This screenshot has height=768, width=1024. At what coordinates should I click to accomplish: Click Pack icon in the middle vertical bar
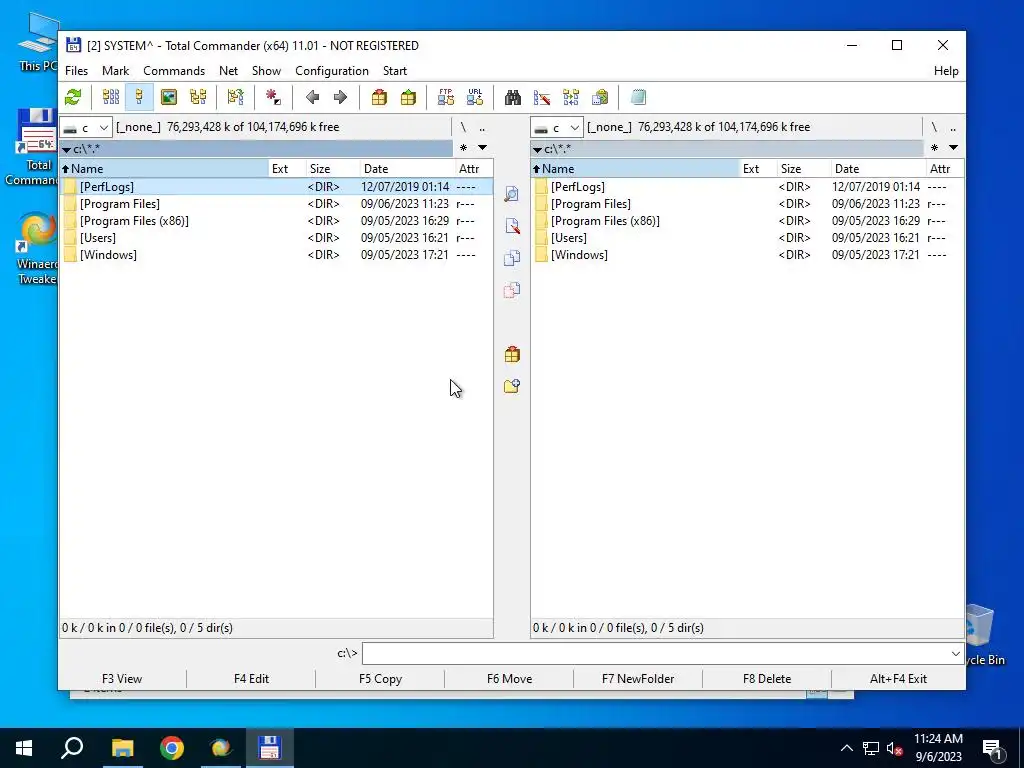click(512, 355)
